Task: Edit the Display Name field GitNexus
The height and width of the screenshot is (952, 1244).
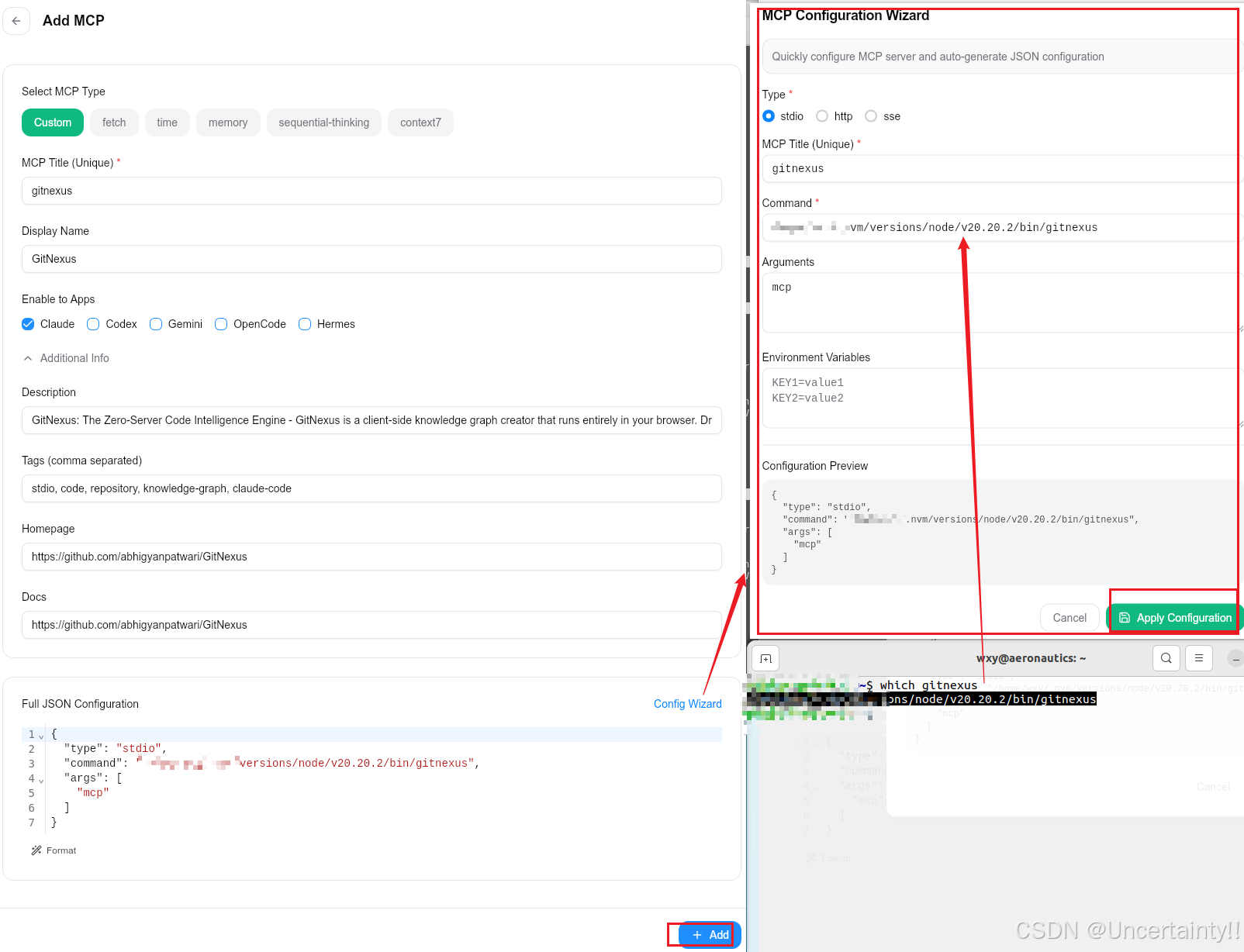Action: tap(371, 259)
